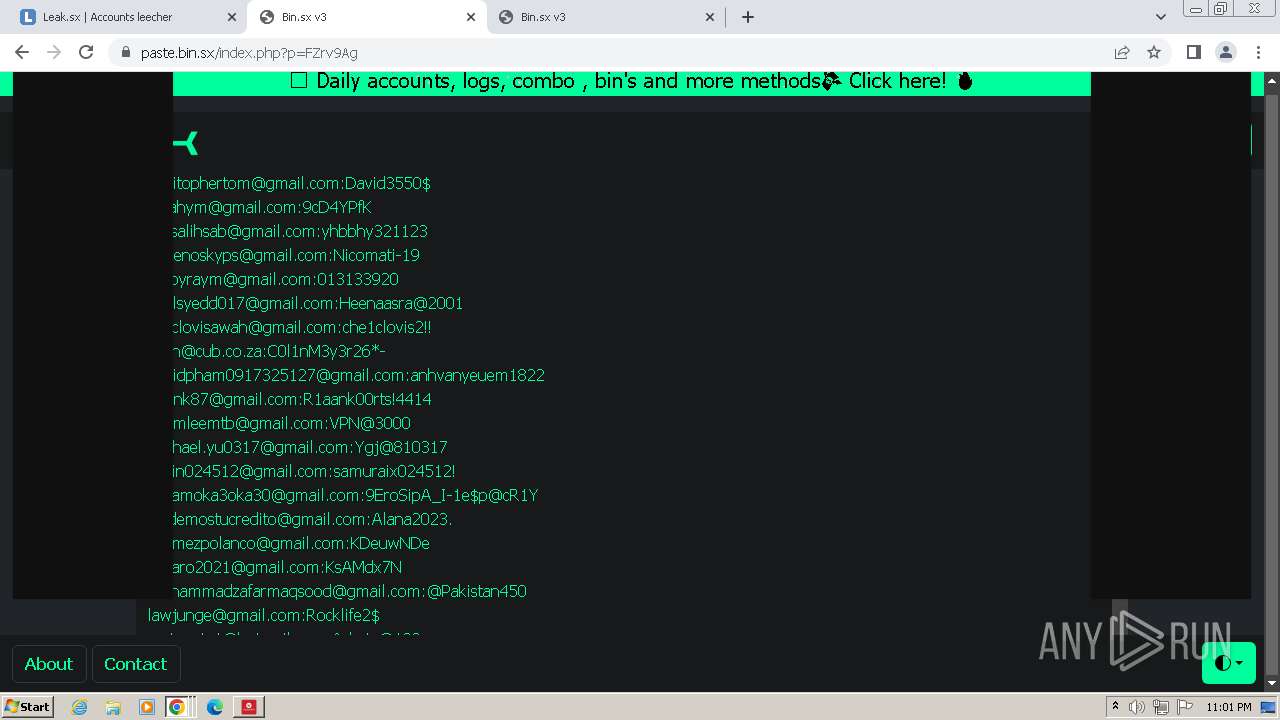Toggle the browser side panel
This screenshot has width=1280, height=720.
(1193, 52)
